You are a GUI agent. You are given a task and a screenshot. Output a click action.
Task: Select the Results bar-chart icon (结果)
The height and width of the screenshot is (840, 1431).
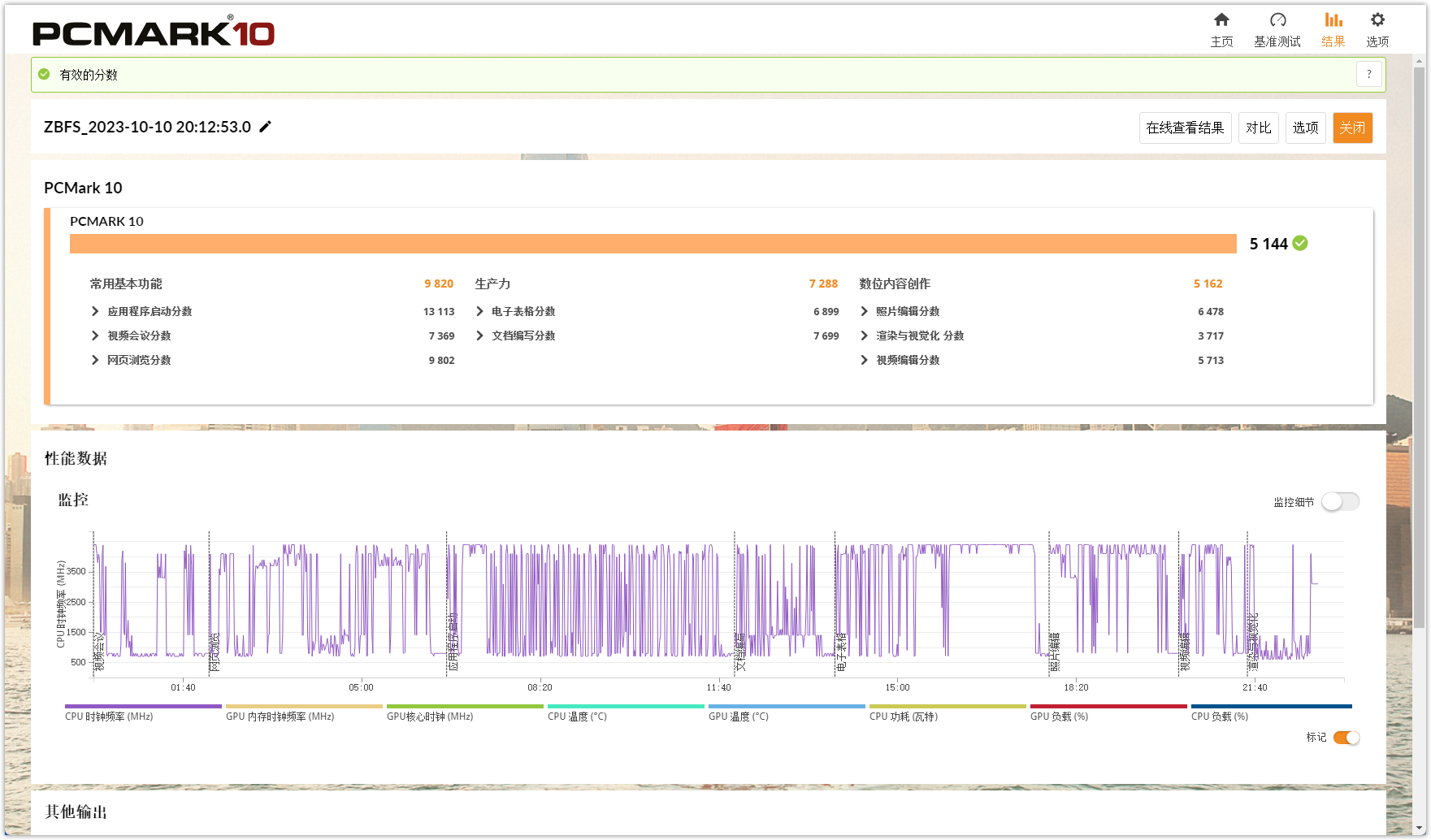point(1333,20)
